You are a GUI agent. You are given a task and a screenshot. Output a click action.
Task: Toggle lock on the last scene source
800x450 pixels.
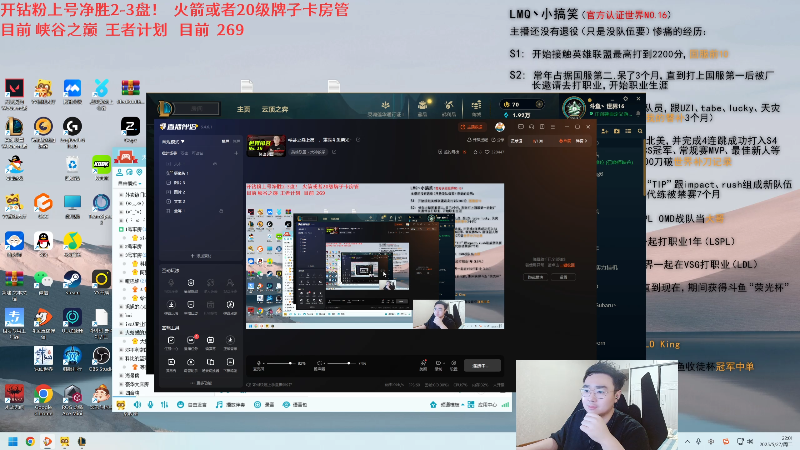221,211
